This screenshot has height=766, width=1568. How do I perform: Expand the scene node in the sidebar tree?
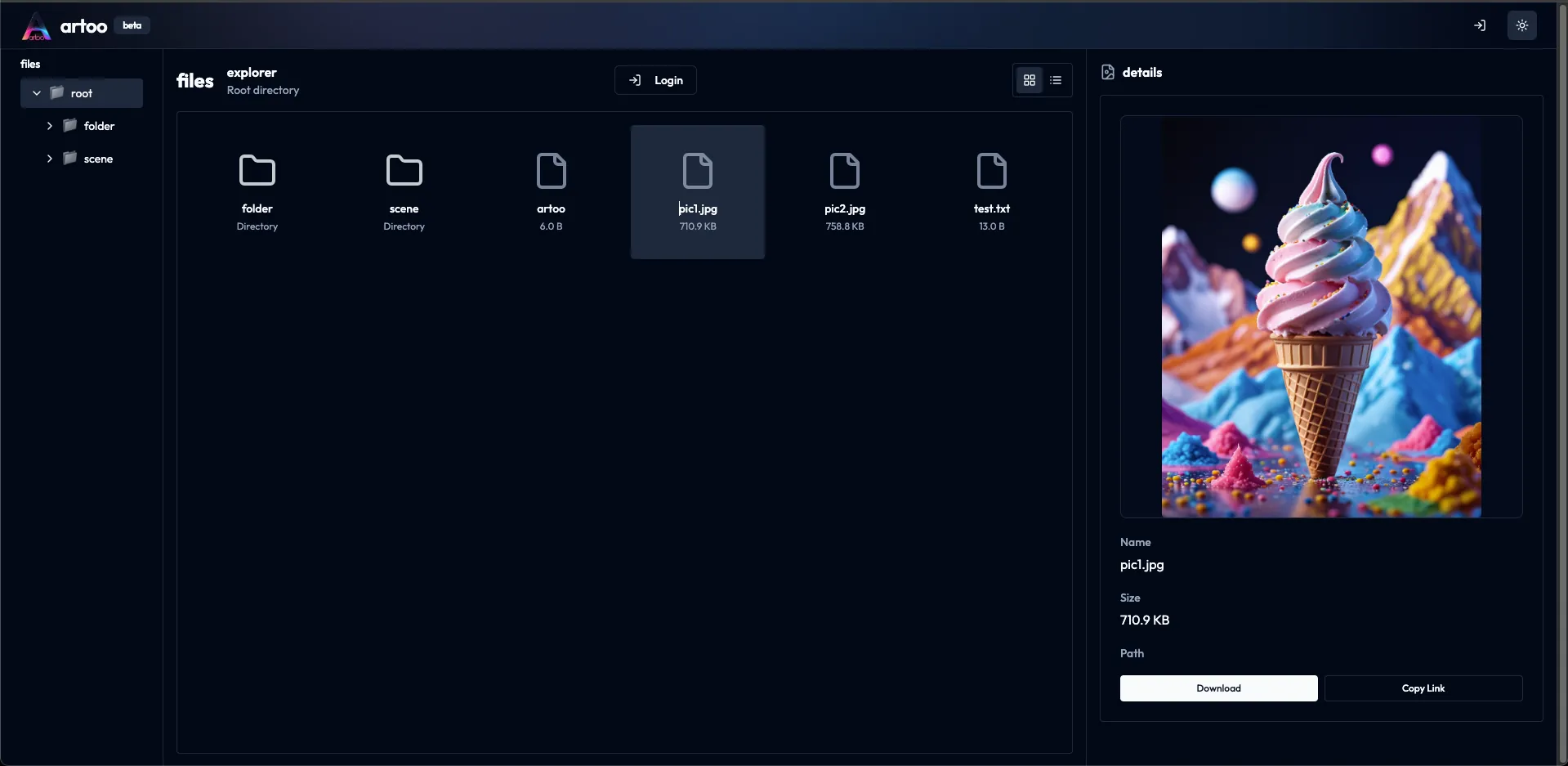pyautogui.click(x=49, y=159)
